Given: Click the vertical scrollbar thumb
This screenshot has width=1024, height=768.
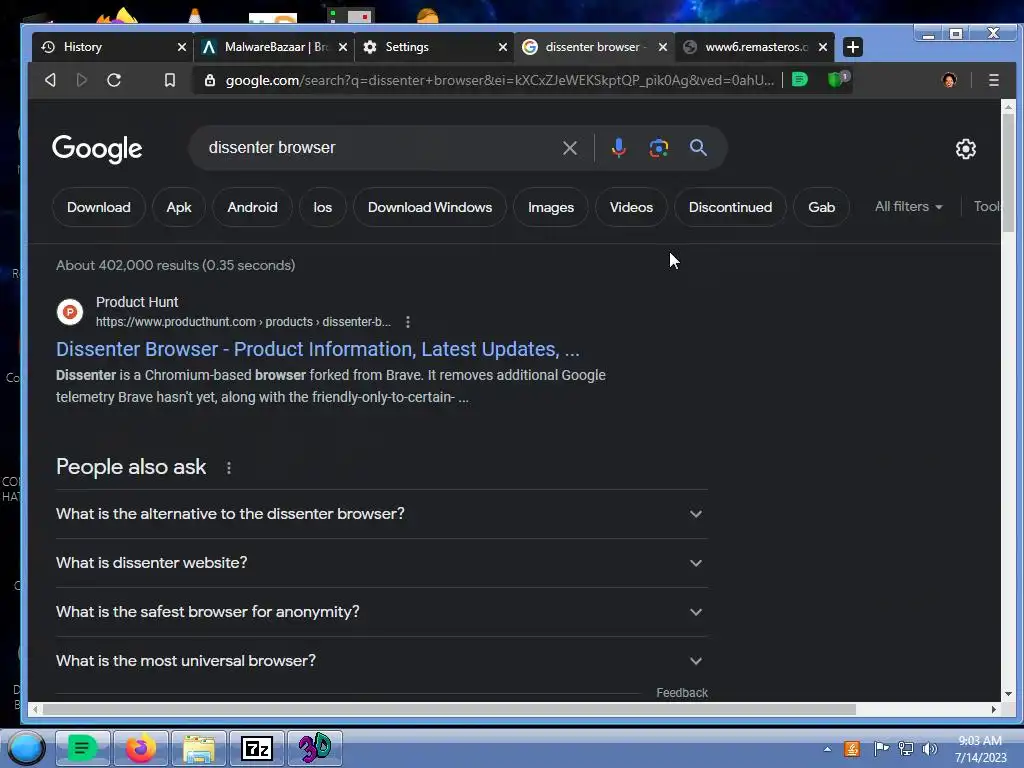Looking at the screenshot, I should 1008,171.
